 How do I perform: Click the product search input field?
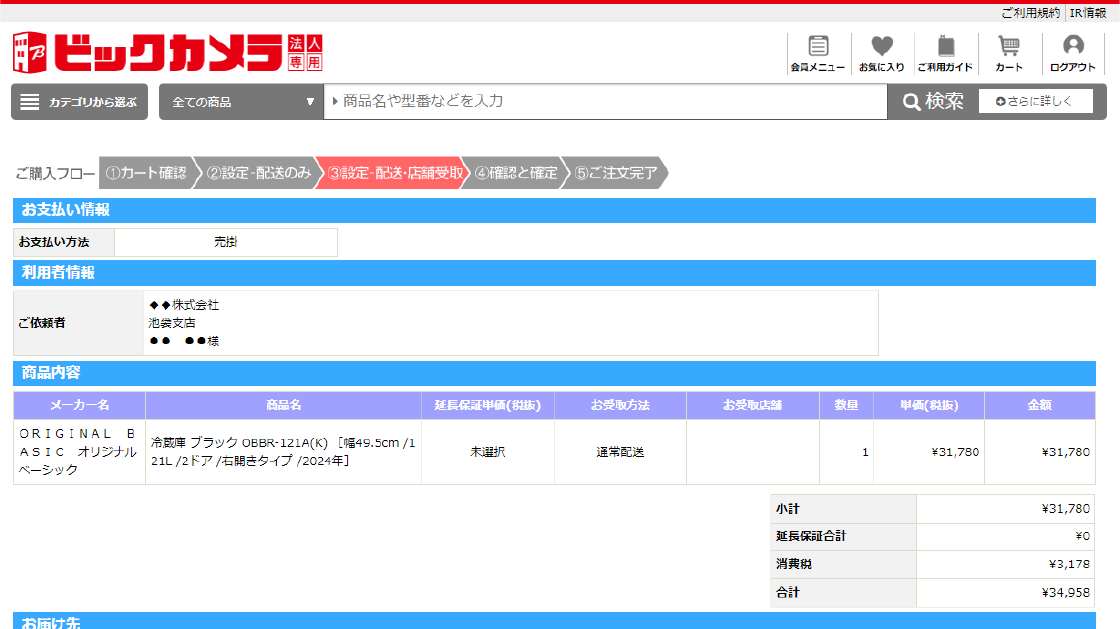click(x=600, y=101)
